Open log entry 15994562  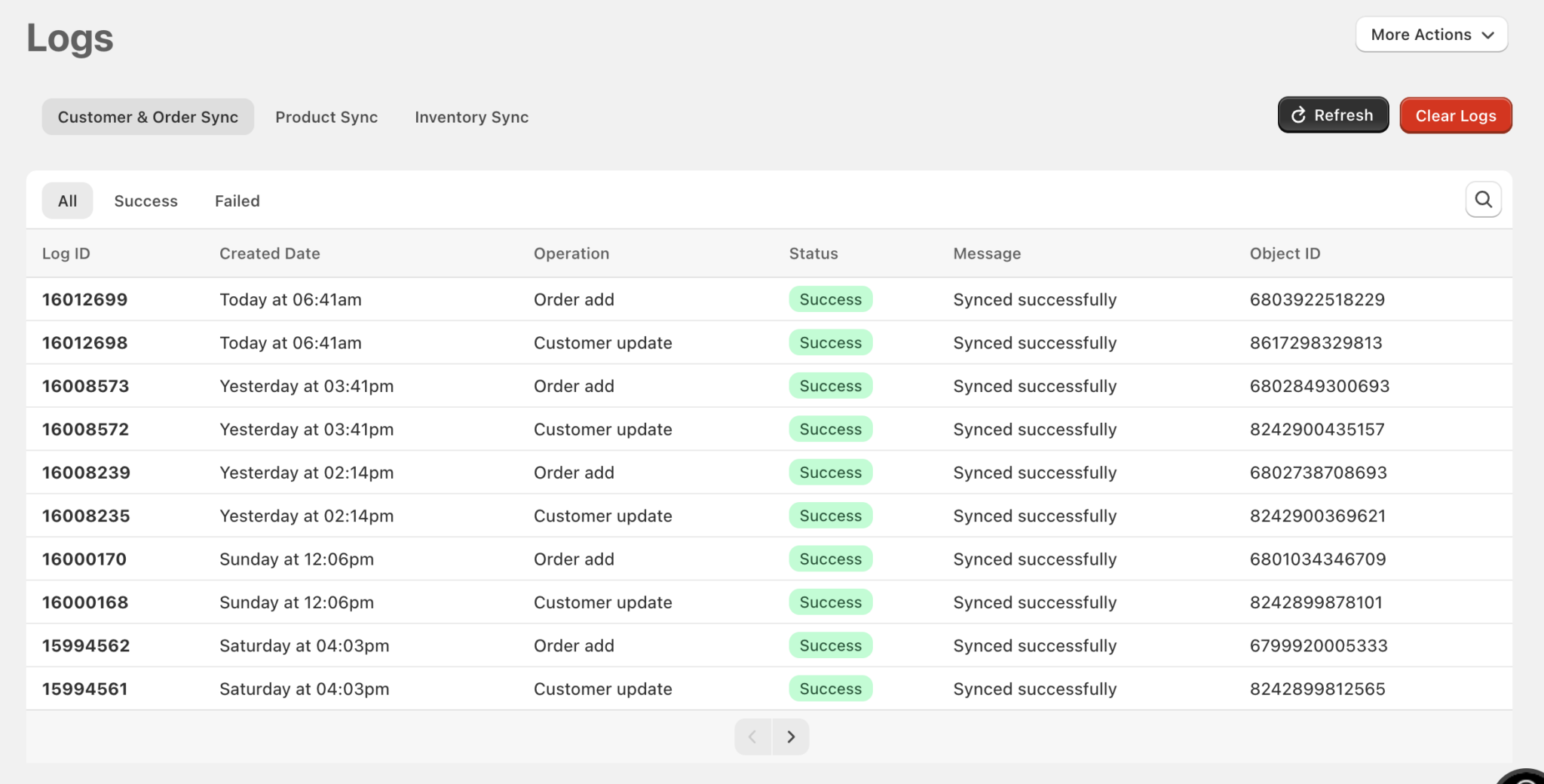tap(86, 645)
